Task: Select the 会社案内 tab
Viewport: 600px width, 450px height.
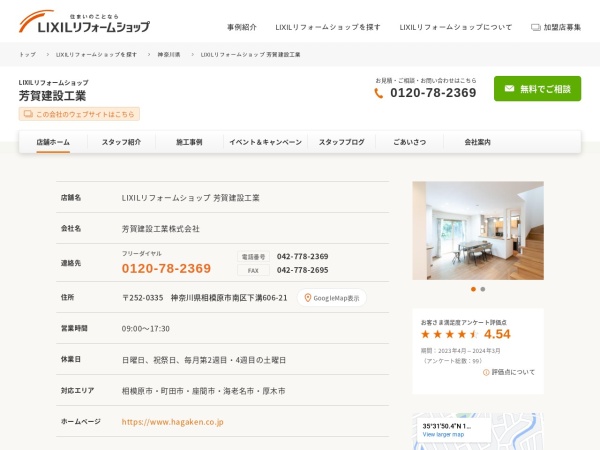Action: coord(478,142)
